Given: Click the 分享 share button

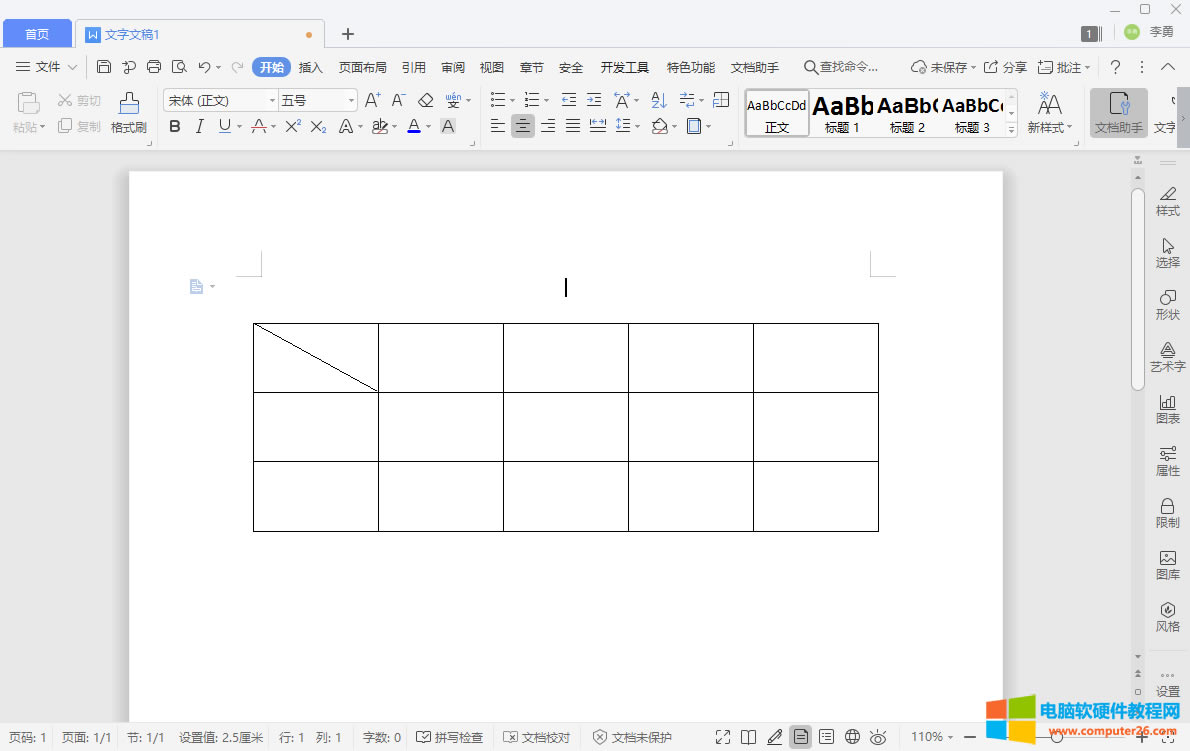Looking at the screenshot, I should point(1005,67).
